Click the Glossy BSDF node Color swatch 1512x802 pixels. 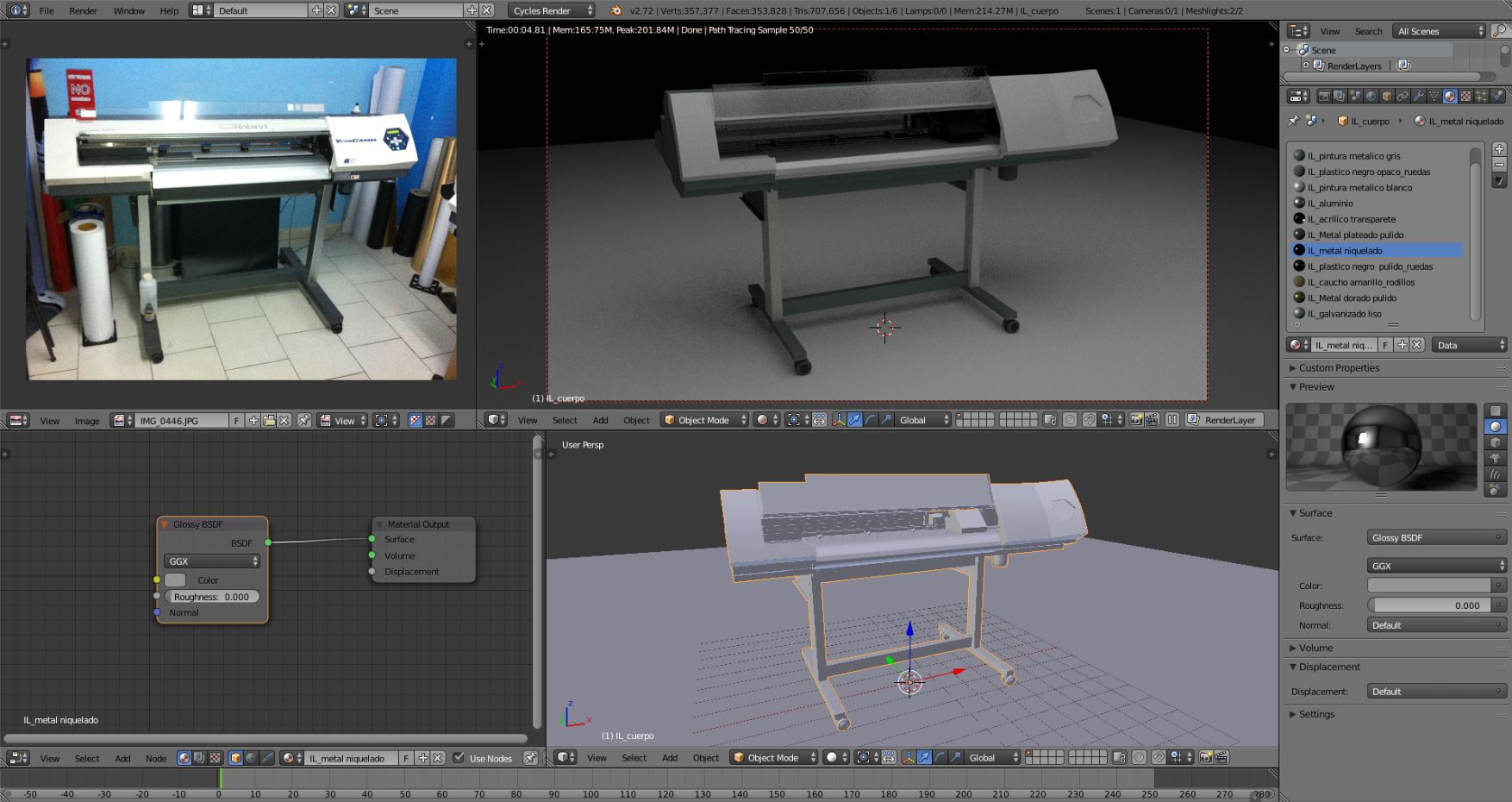[176, 580]
